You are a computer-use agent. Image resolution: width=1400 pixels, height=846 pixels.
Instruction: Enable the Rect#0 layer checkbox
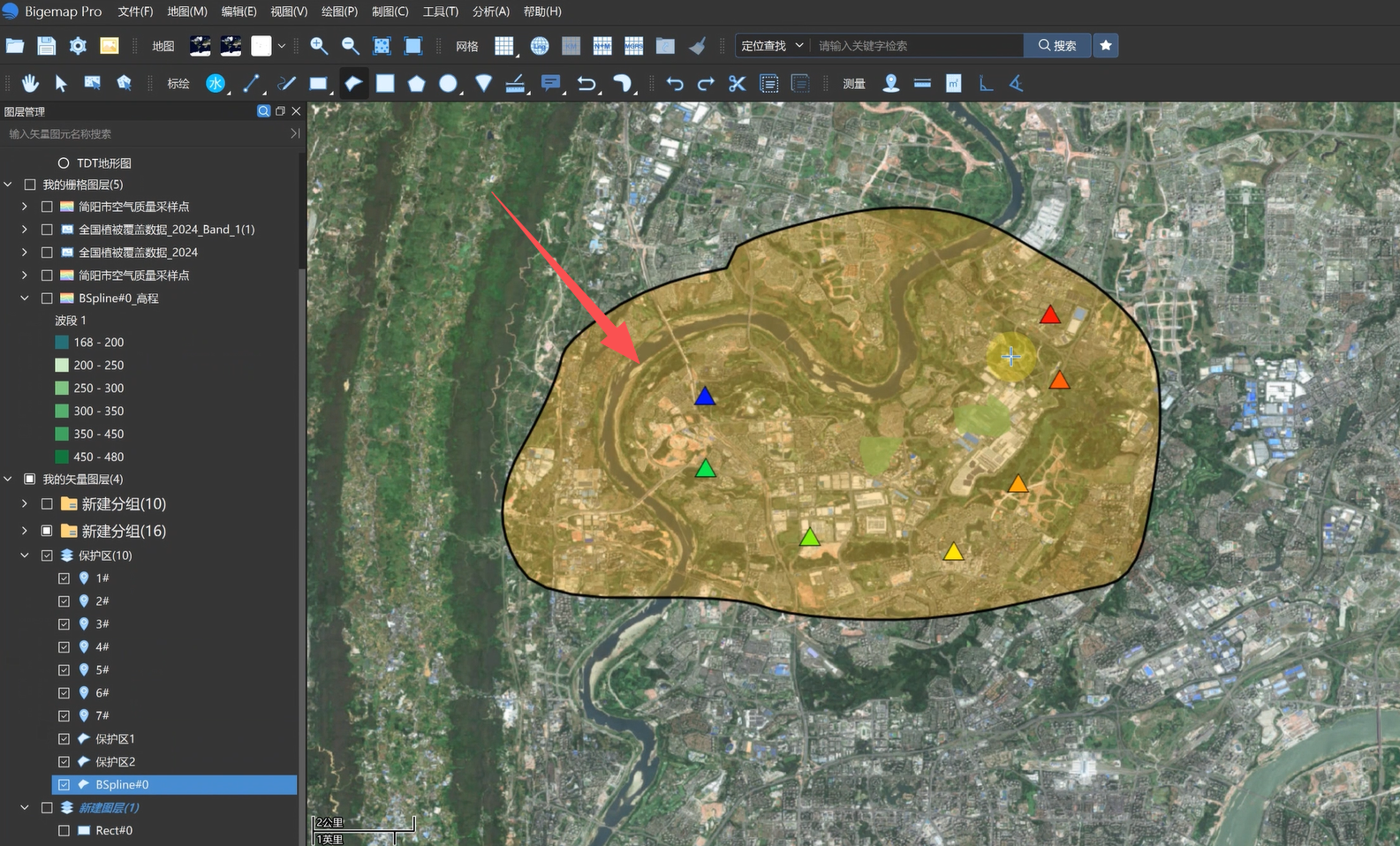(x=64, y=830)
